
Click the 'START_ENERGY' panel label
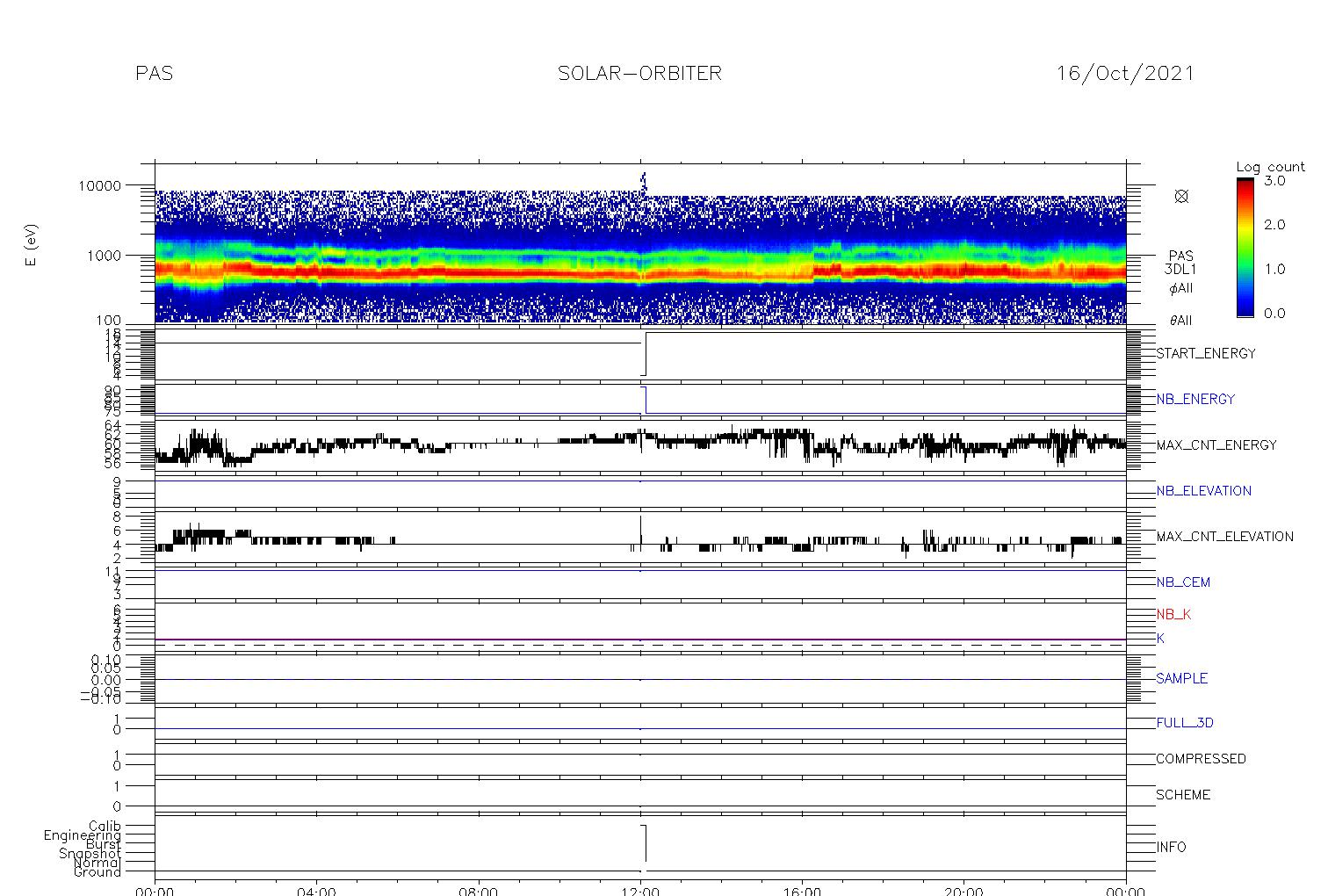pyautogui.click(x=1206, y=353)
